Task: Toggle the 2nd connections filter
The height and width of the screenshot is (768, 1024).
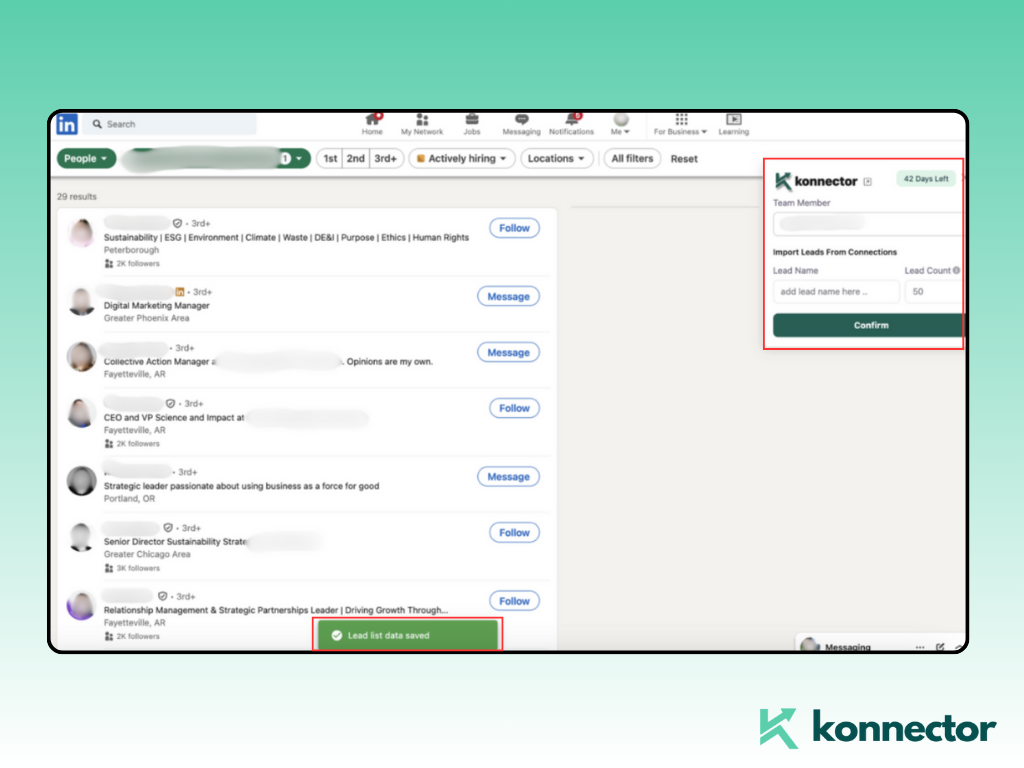Action: [x=356, y=159]
